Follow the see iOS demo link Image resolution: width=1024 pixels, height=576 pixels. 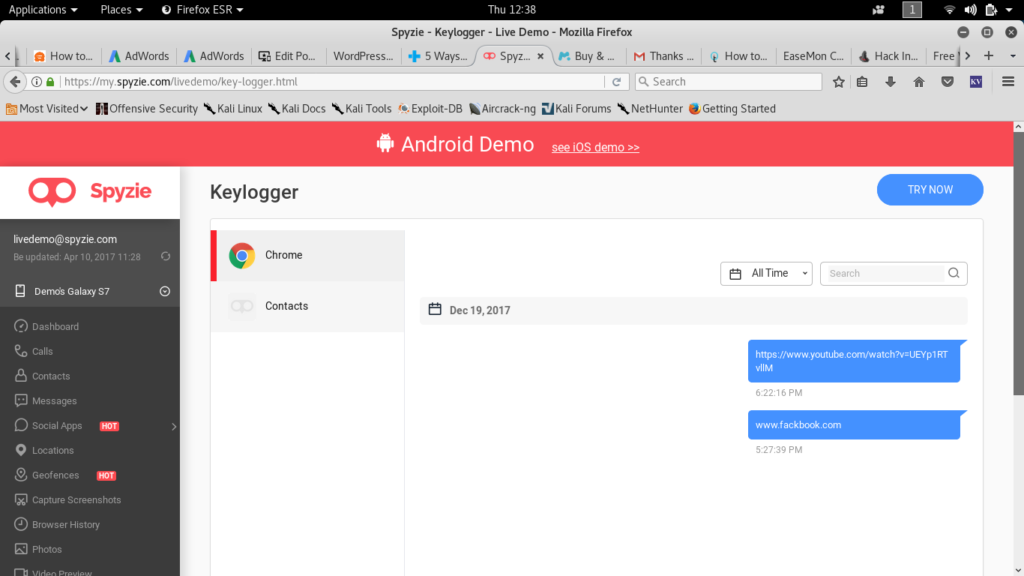[595, 147]
